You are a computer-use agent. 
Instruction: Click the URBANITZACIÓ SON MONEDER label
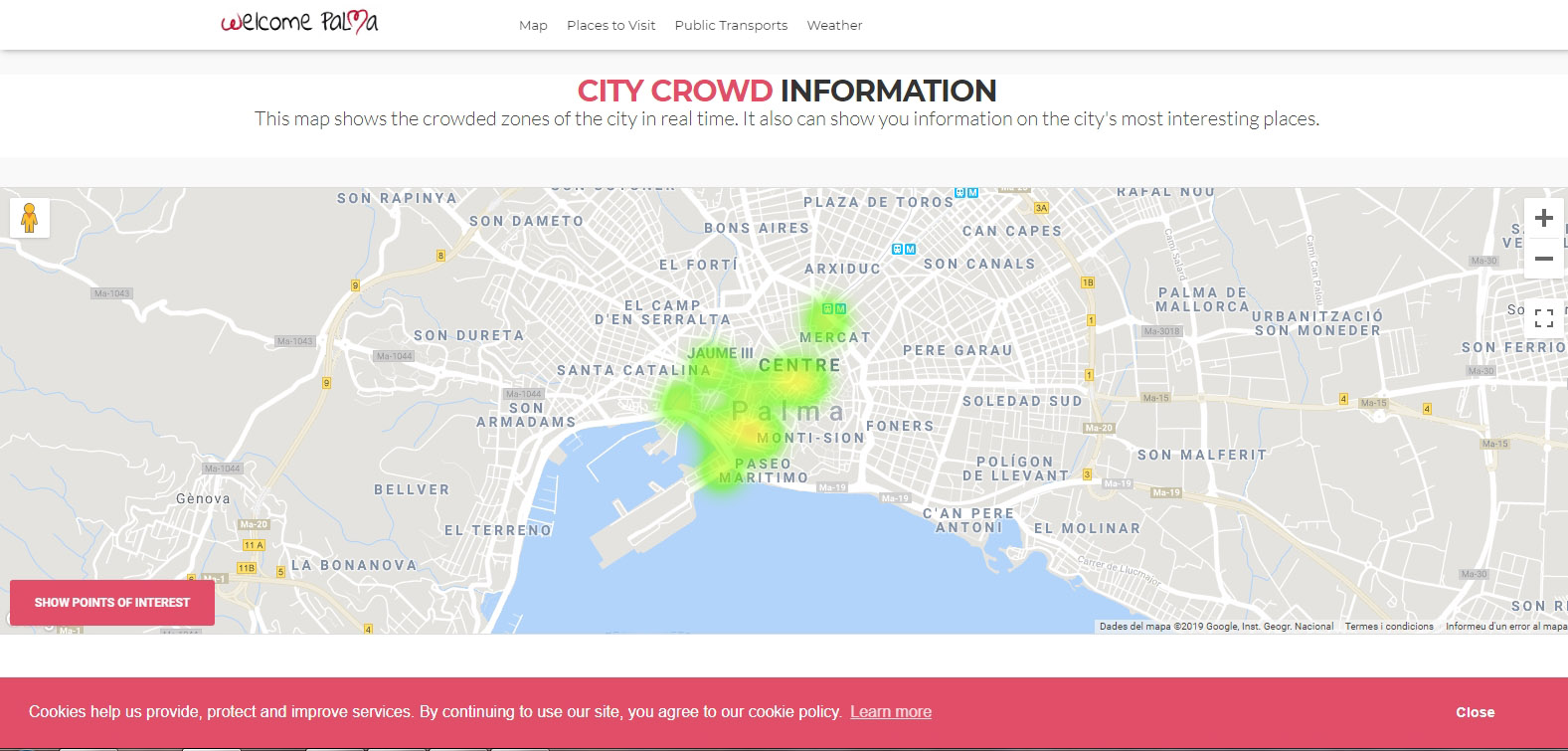1317,323
